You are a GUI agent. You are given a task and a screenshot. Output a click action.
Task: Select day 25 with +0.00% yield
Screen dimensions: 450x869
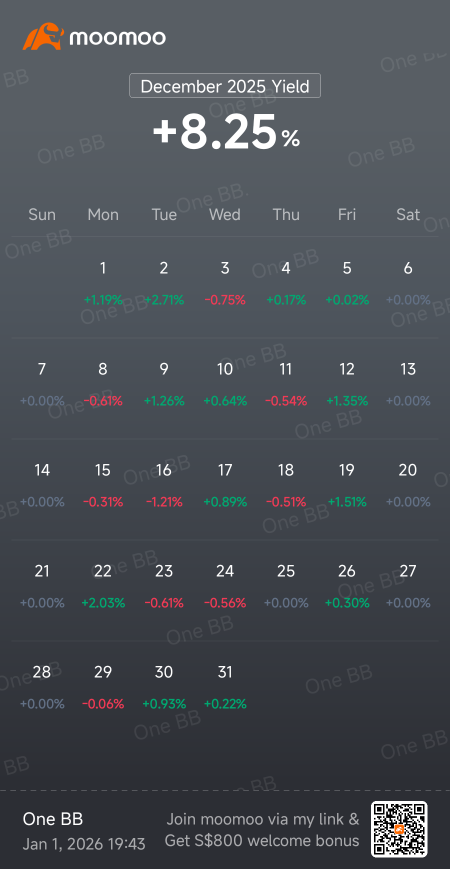pos(286,586)
